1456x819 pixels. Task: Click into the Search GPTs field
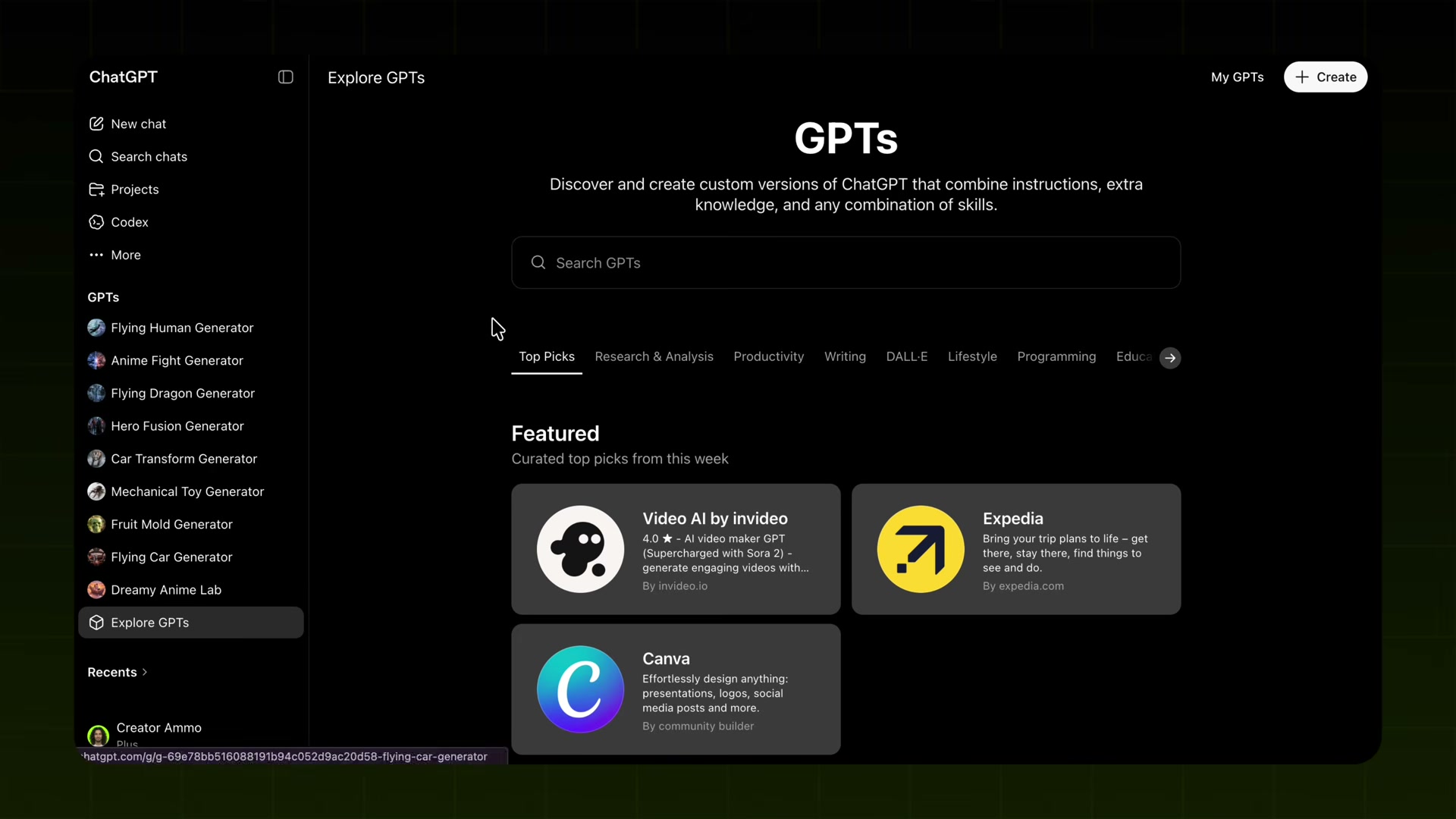point(846,262)
